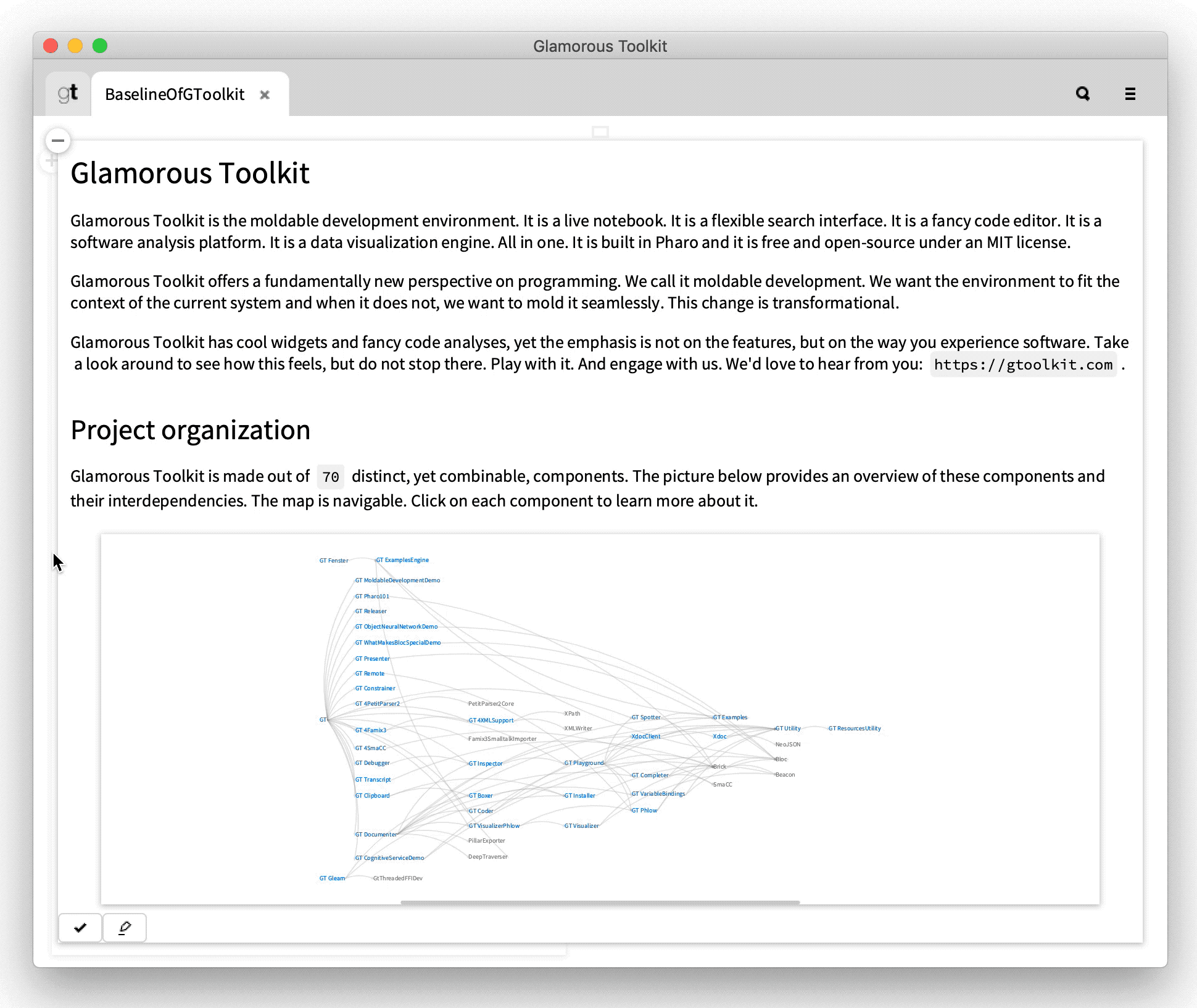
Task: Open the Spotter search icon
Action: (x=1082, y=94)
